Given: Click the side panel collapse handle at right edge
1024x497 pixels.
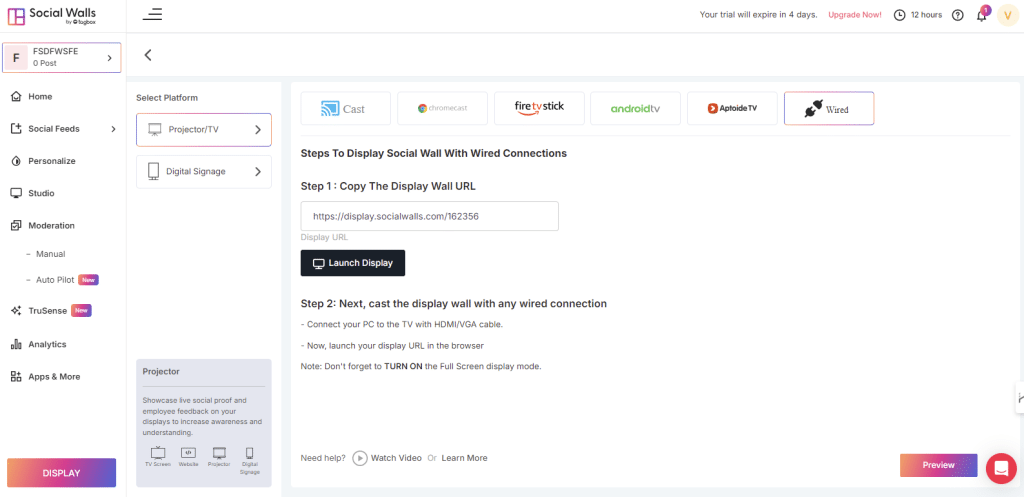Looking at the screenshot, I should [x=1019, y=397].
